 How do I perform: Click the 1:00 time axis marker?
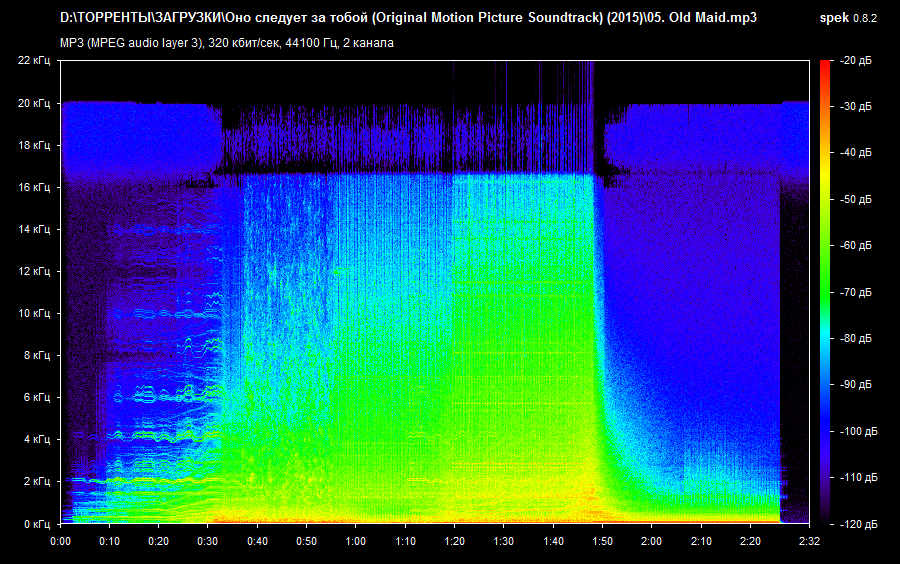tap(355, 541)
